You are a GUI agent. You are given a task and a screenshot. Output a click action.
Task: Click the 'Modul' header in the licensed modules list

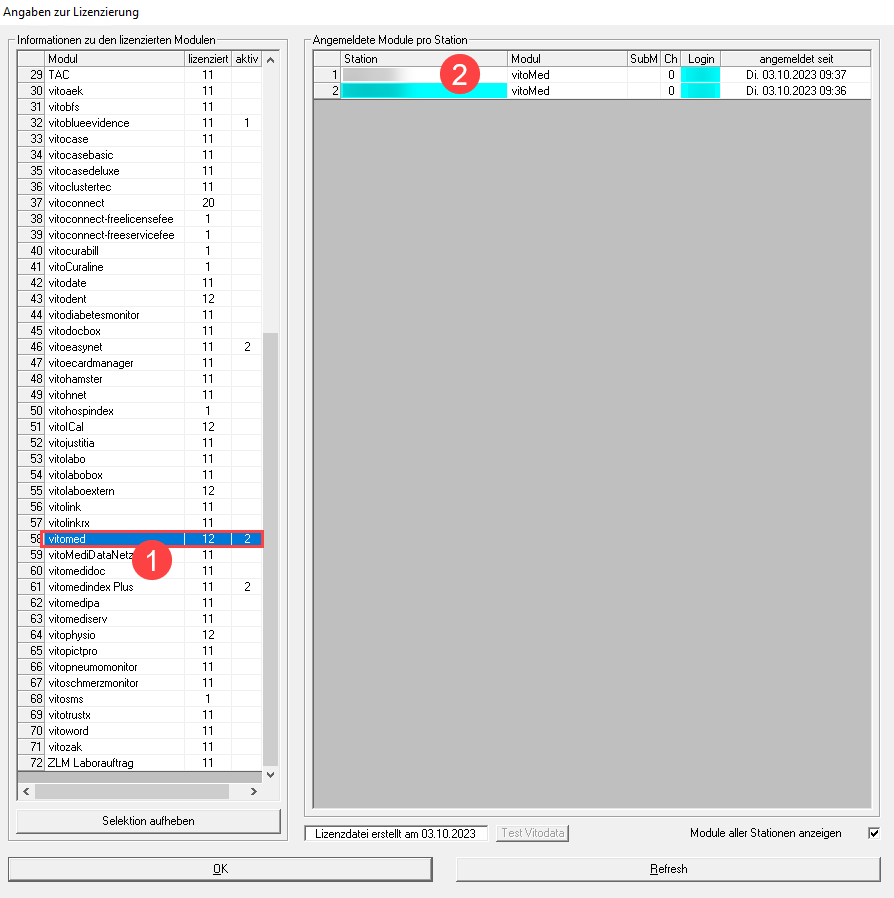(115, 59)
